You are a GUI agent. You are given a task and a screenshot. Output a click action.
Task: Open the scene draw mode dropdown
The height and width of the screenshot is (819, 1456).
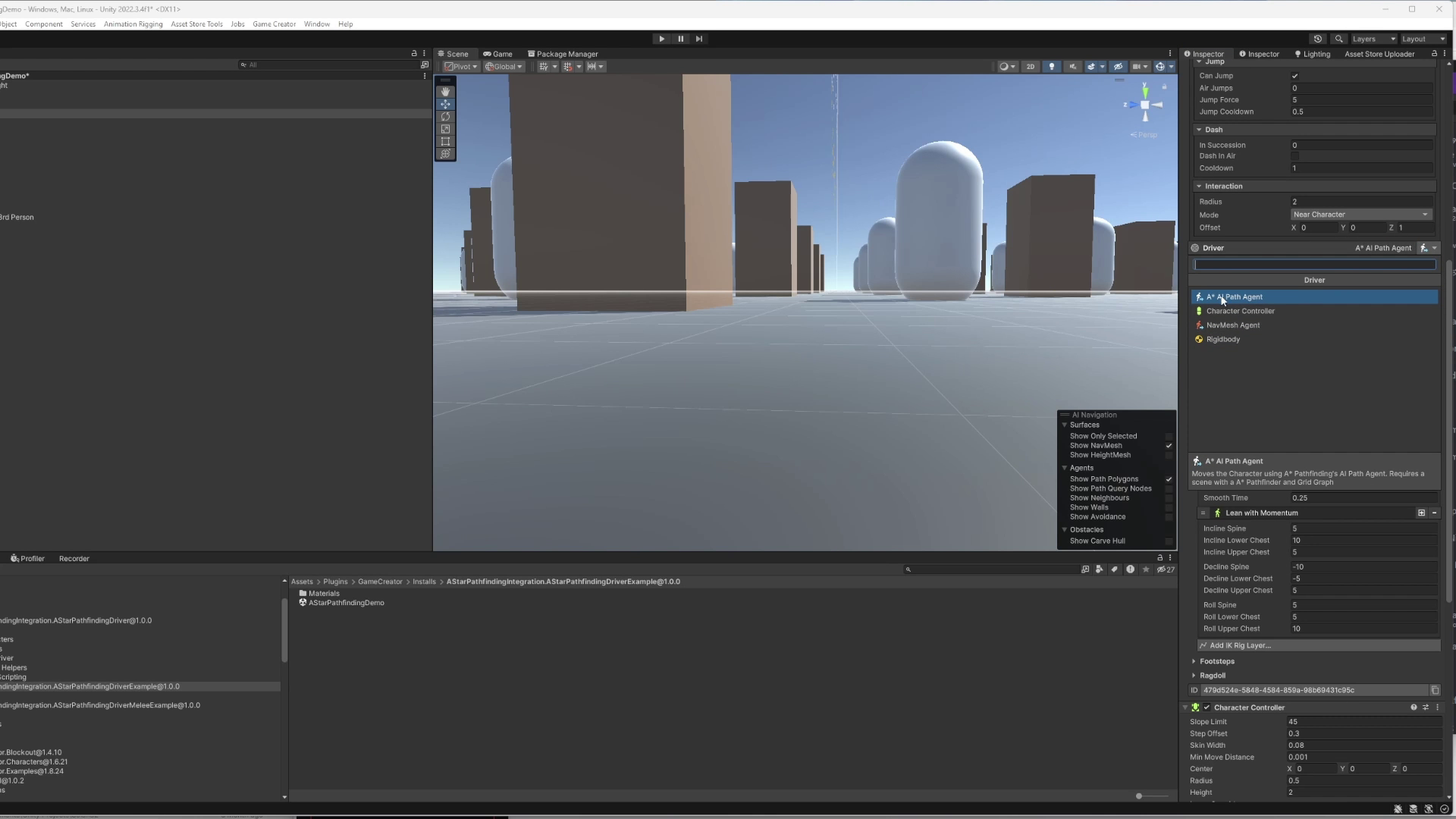tap(1006, 67)
